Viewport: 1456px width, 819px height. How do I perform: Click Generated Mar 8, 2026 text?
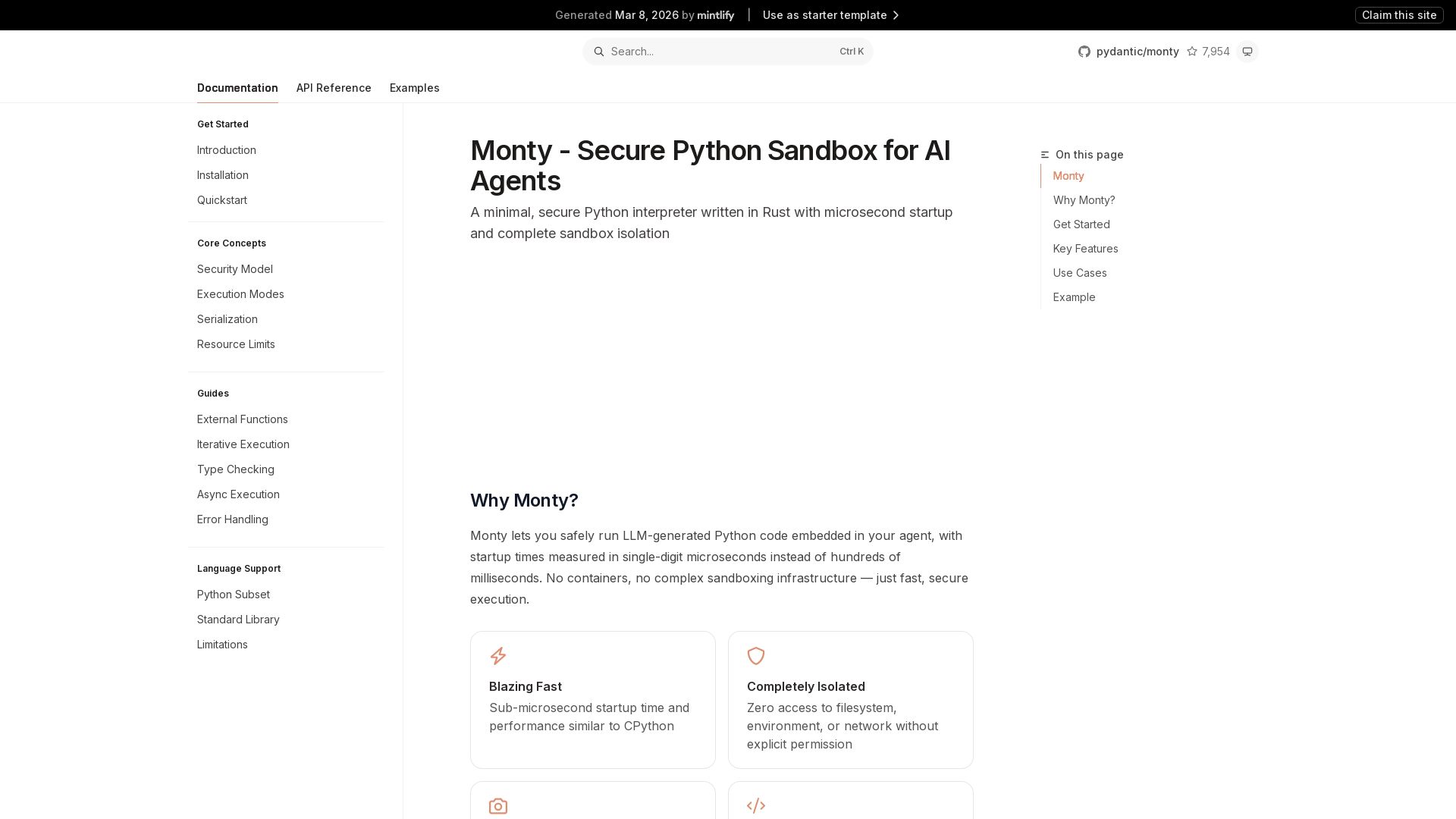[617, 15]
